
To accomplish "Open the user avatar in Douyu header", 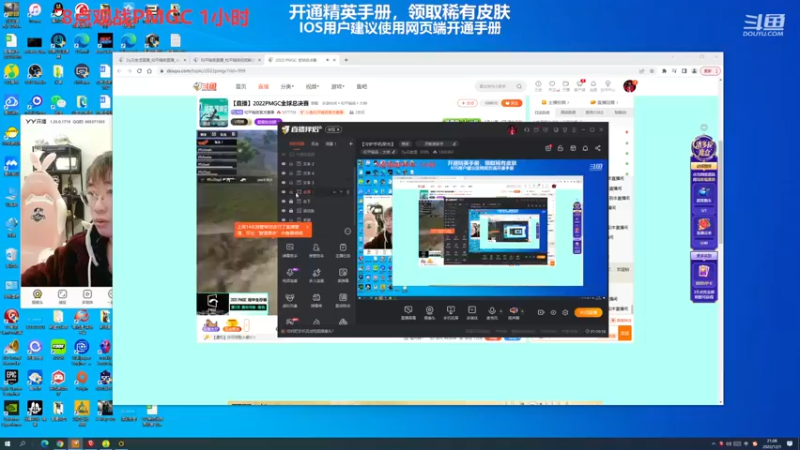I will tap(629, 86).
